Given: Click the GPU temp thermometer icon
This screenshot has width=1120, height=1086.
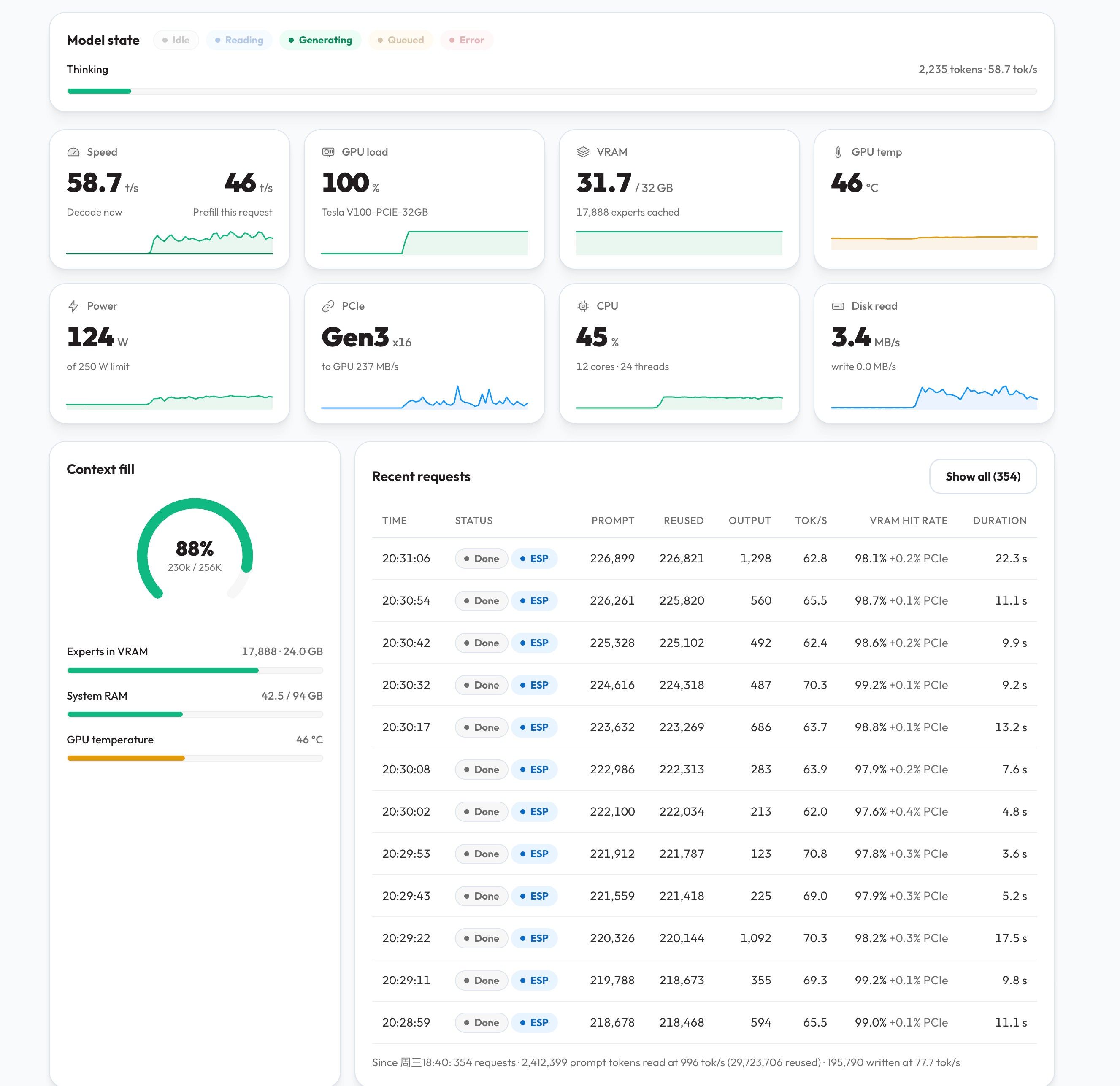Looking at the screenshot, I should tap(838, 152).
